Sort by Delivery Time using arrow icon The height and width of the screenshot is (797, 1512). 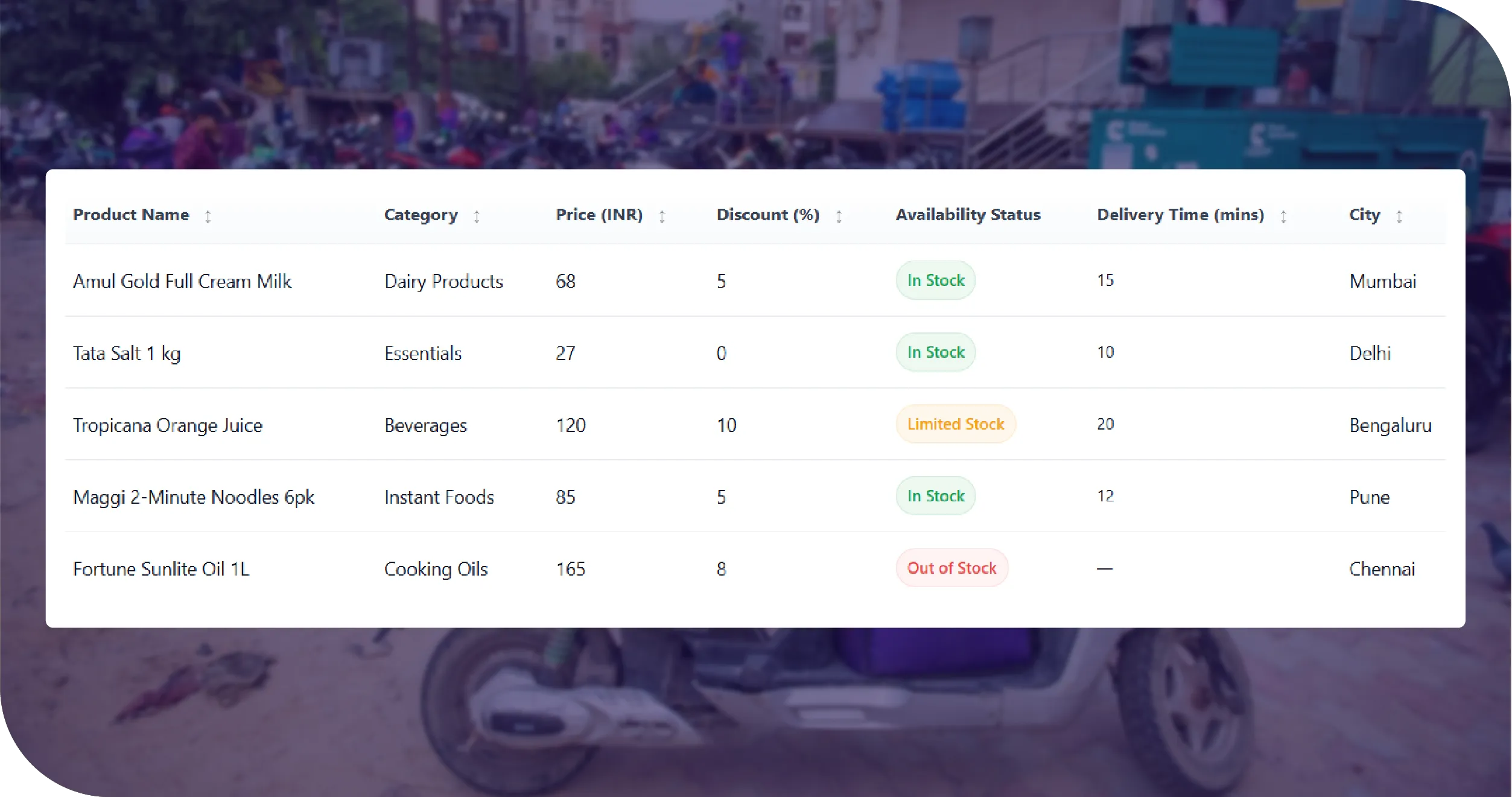click(1283, 216)
